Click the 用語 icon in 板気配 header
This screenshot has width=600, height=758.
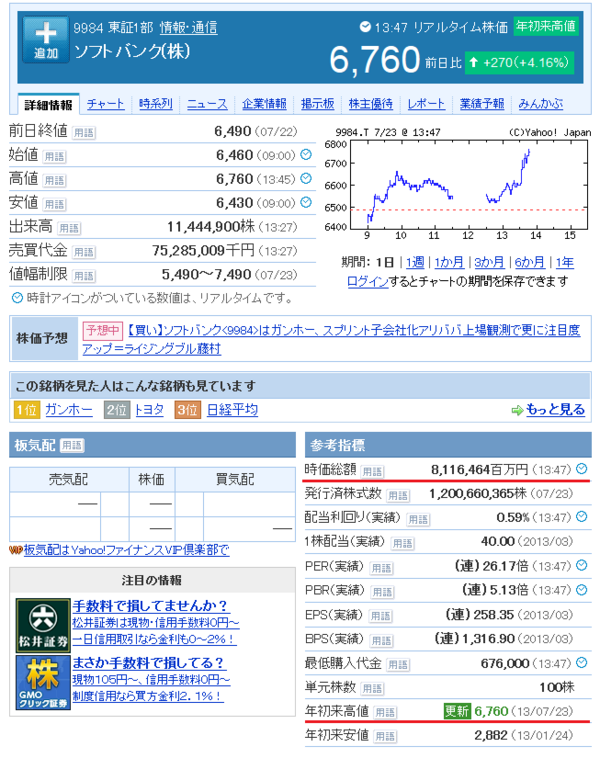(x=72, y=445)
